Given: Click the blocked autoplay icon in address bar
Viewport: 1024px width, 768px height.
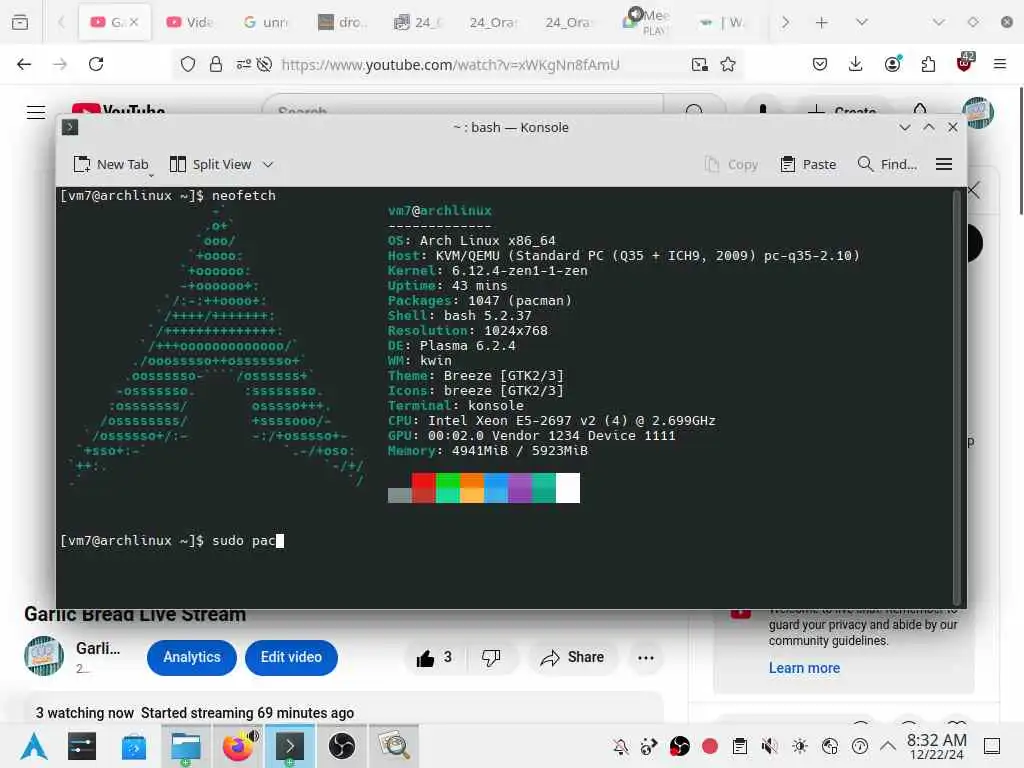Looking at the screenshot, I should (x=264, y=64).
